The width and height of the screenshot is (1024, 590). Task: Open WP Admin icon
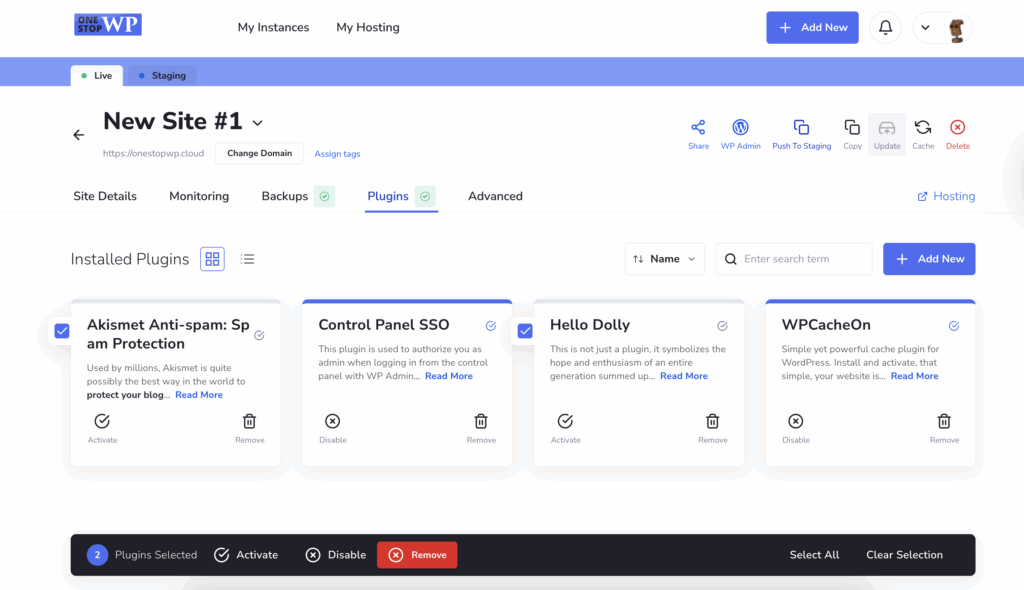point(740,134)
